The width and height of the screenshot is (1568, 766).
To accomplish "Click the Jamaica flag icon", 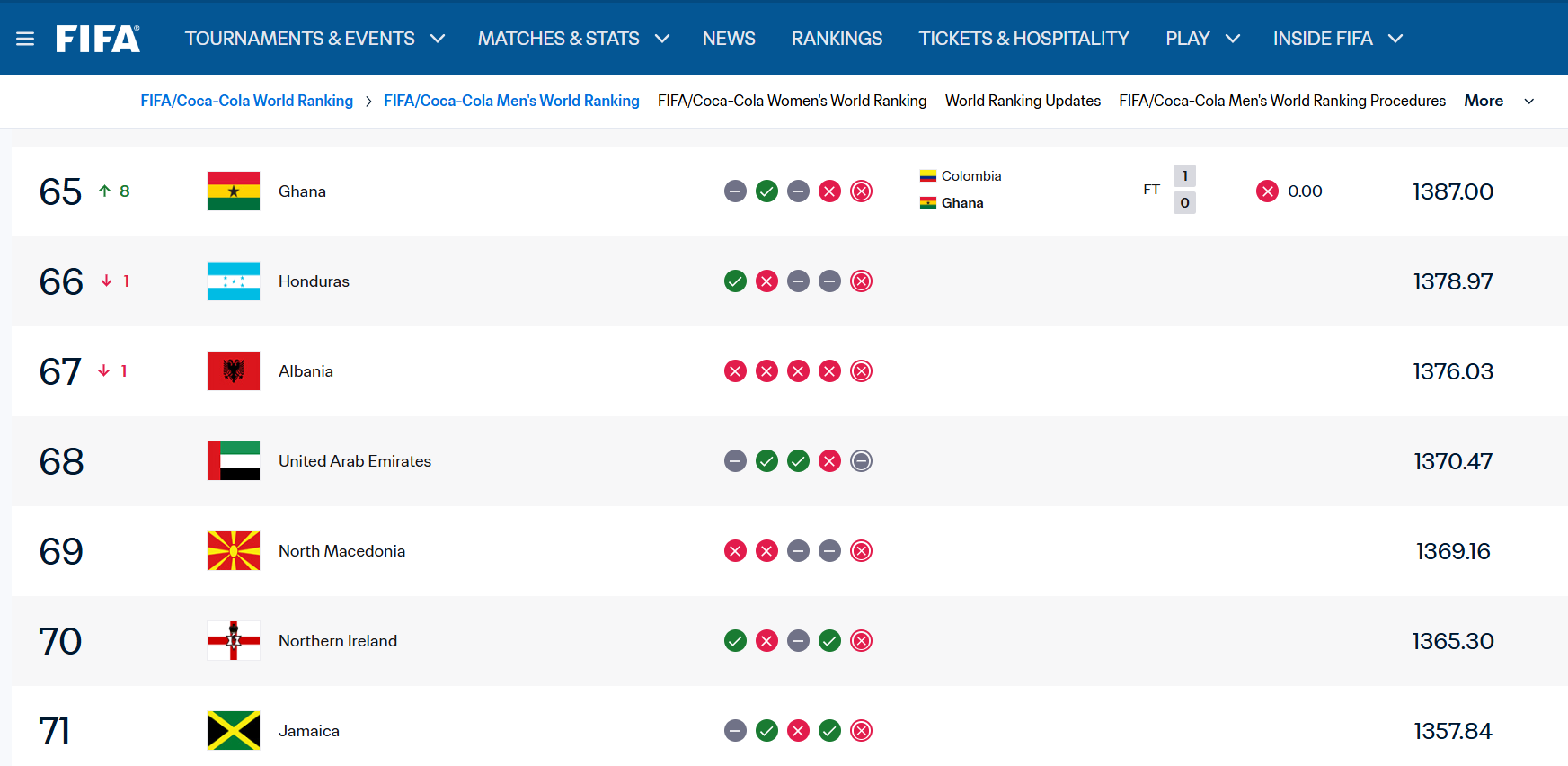I will coord(234,731).
